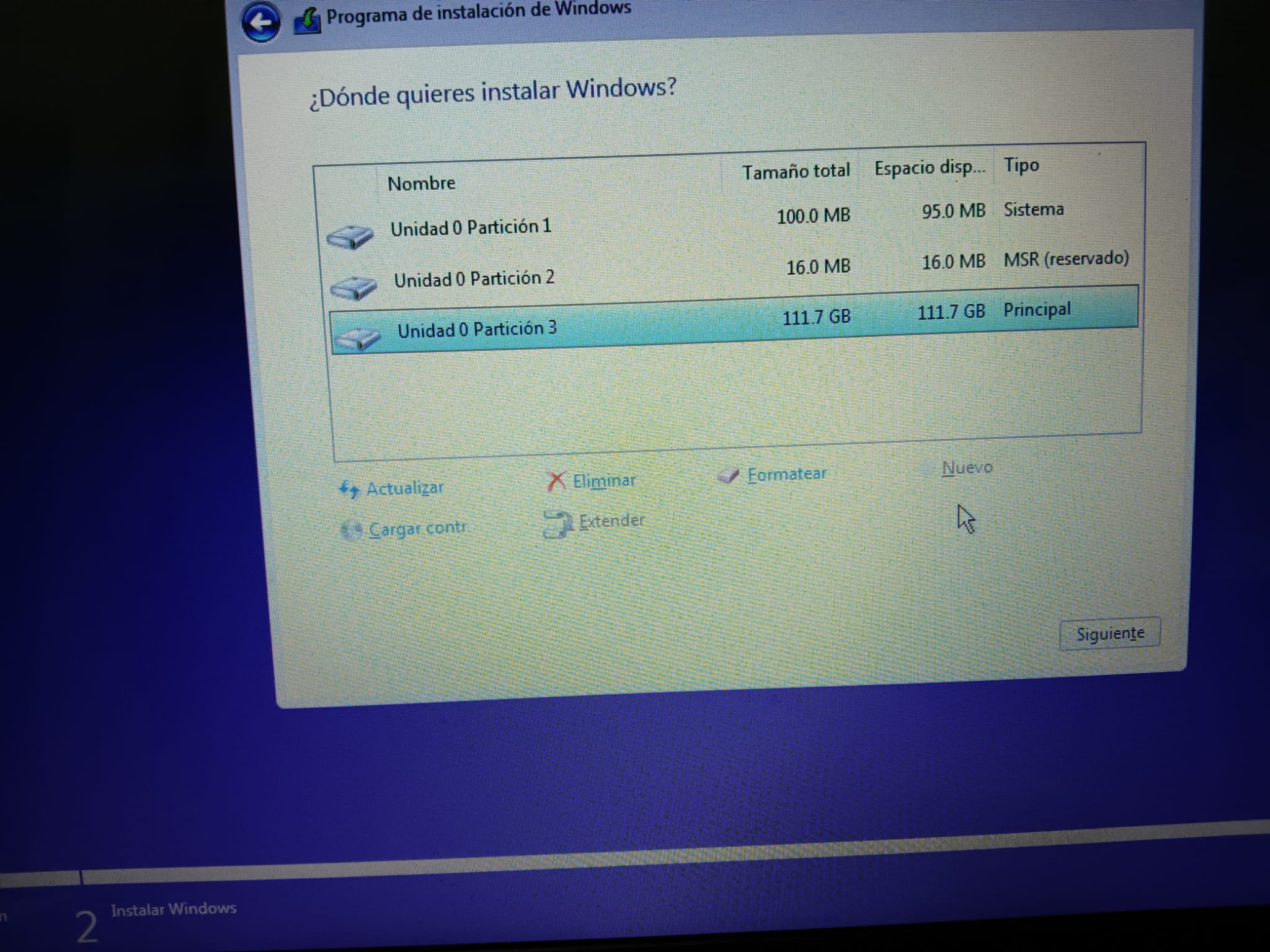Click the red X Eliminar icon
Viewport: 1270px width, 952px height.
(556, 481)
